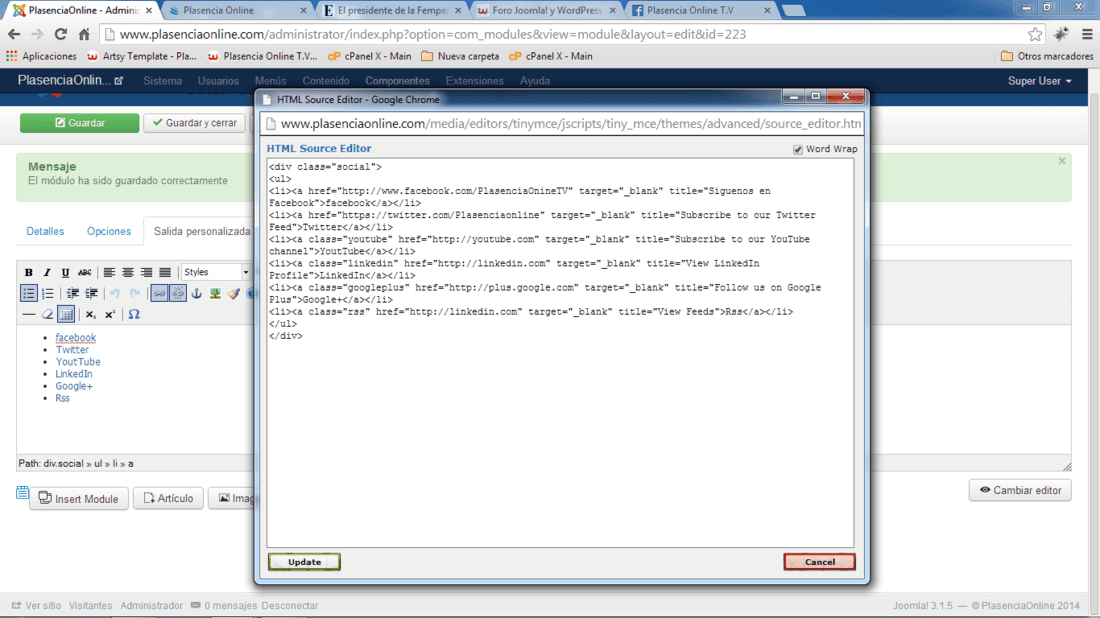The image size is (1100, 618).
Task: Toggle italic formatting in the editor toolbar
Action: (x=47, y=272)
